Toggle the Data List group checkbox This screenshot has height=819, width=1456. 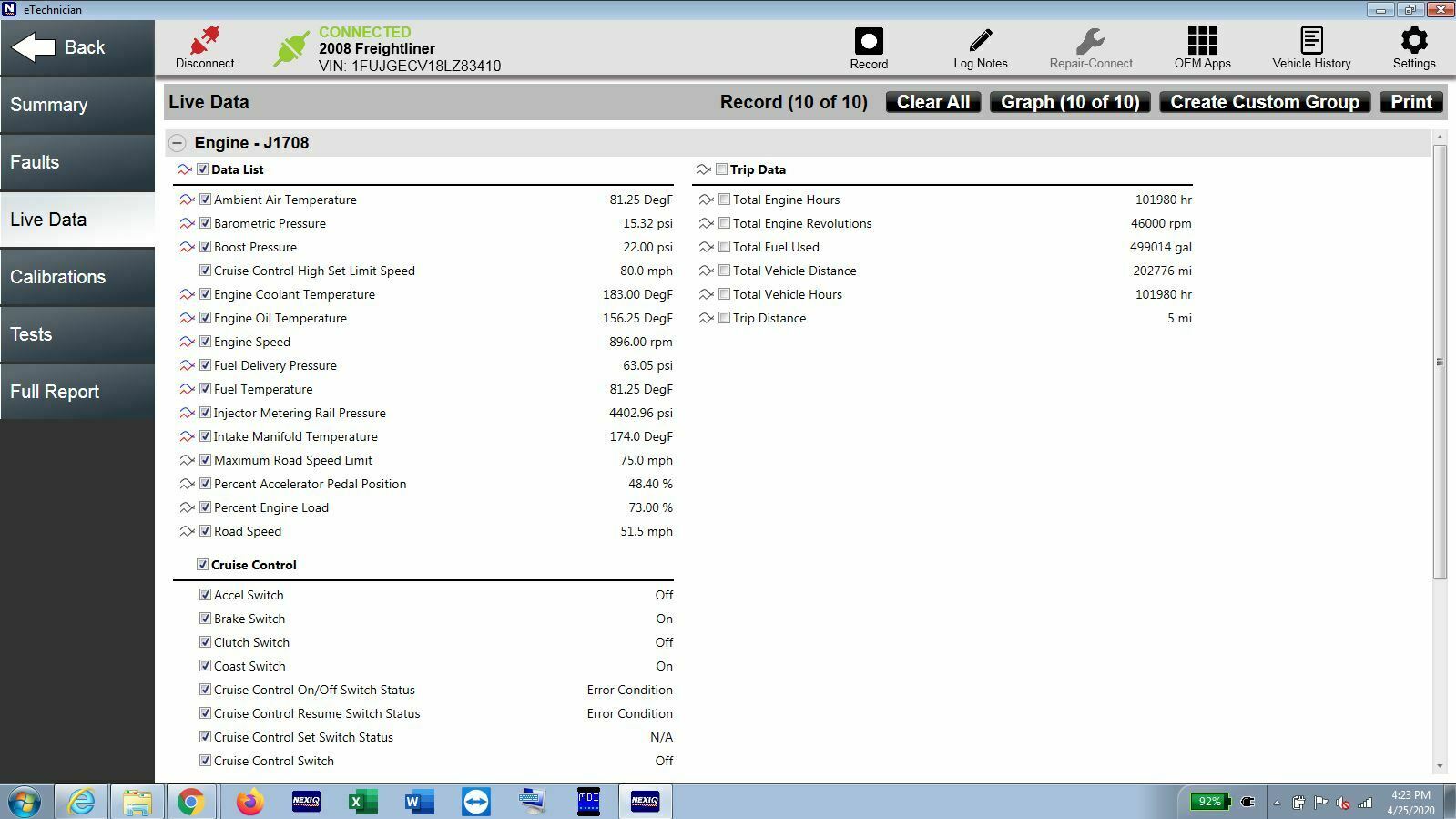202,169
